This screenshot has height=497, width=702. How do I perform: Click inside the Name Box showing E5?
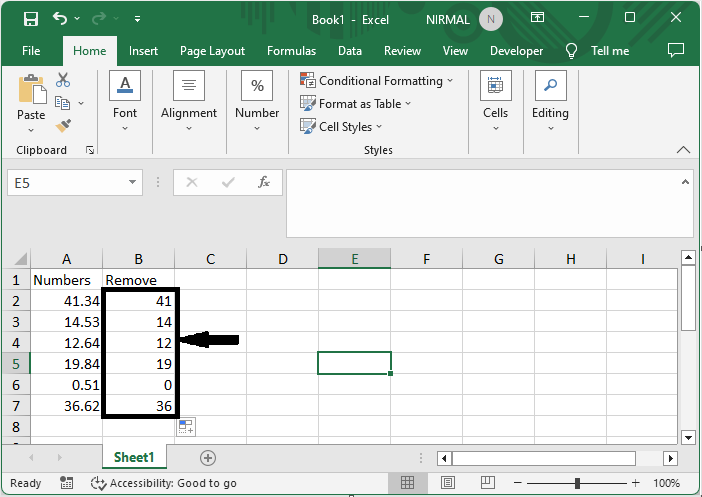click(66, 183)
